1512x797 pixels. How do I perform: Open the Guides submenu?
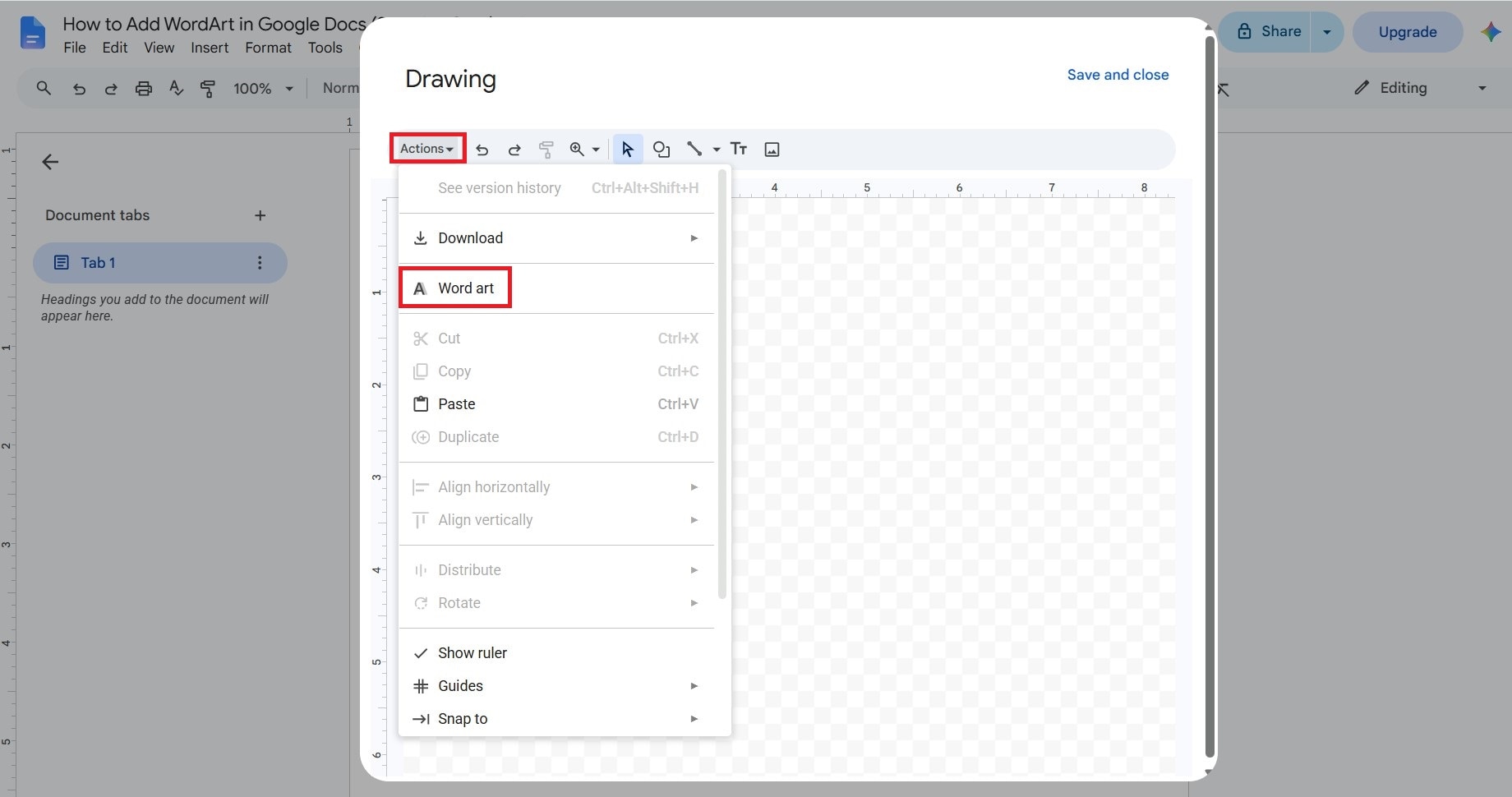(x=557, y=686)
